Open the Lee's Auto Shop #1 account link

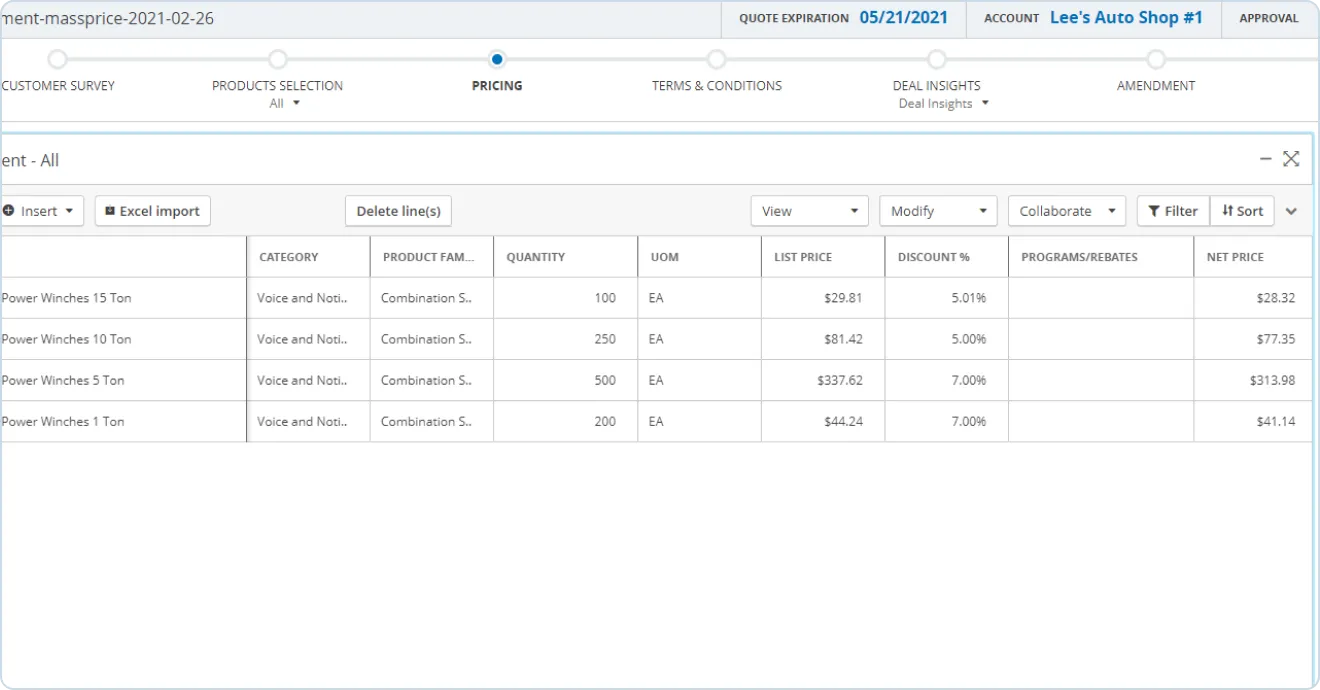pyautogui.click(x=1126, y=18)
